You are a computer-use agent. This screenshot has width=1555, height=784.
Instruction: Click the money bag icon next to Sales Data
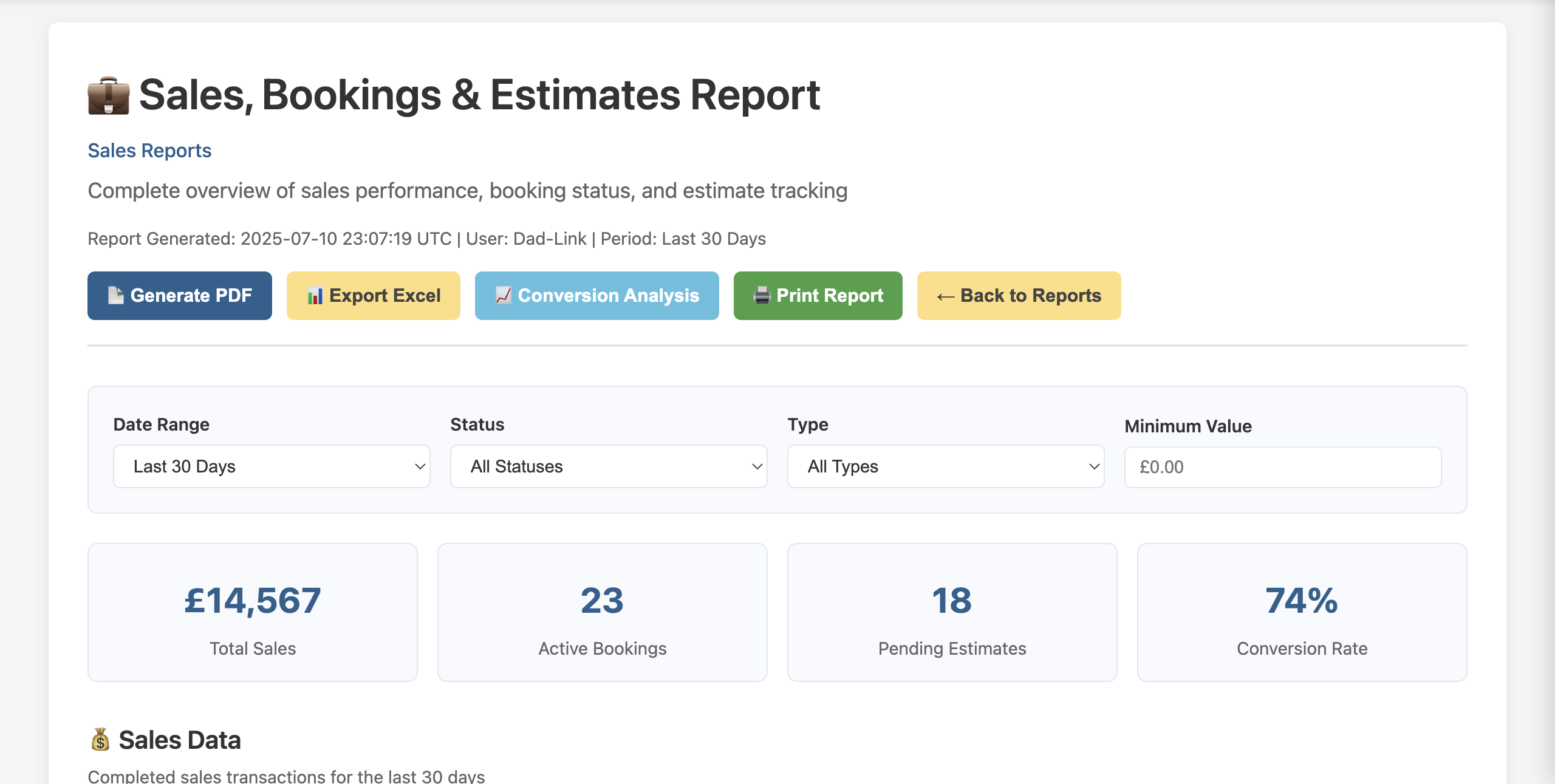coord(99,740)
